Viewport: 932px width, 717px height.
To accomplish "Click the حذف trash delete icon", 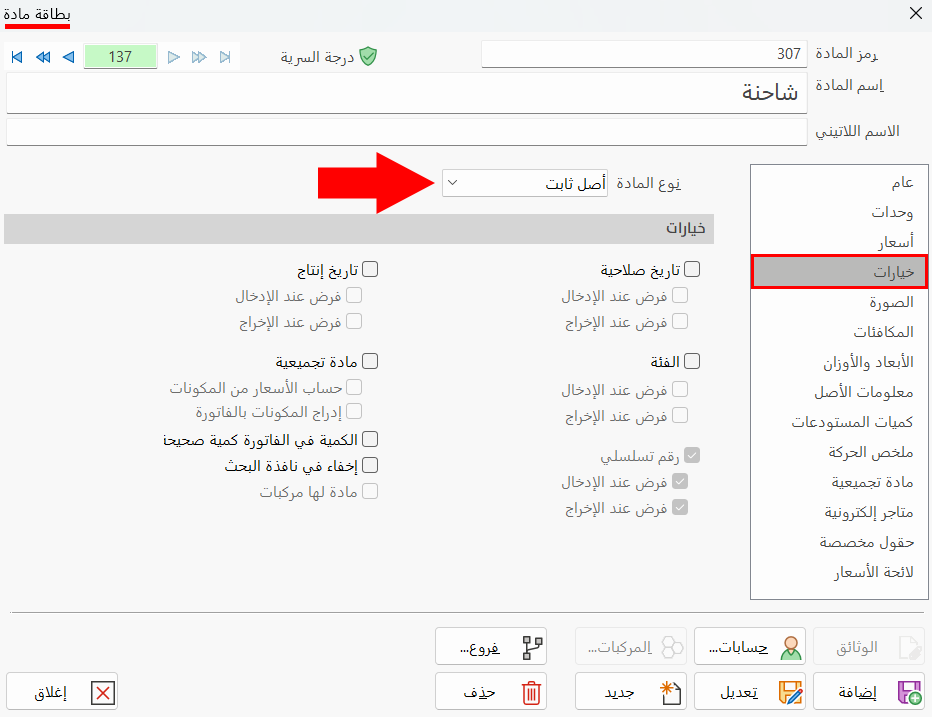I will click(x=533, y=691).
